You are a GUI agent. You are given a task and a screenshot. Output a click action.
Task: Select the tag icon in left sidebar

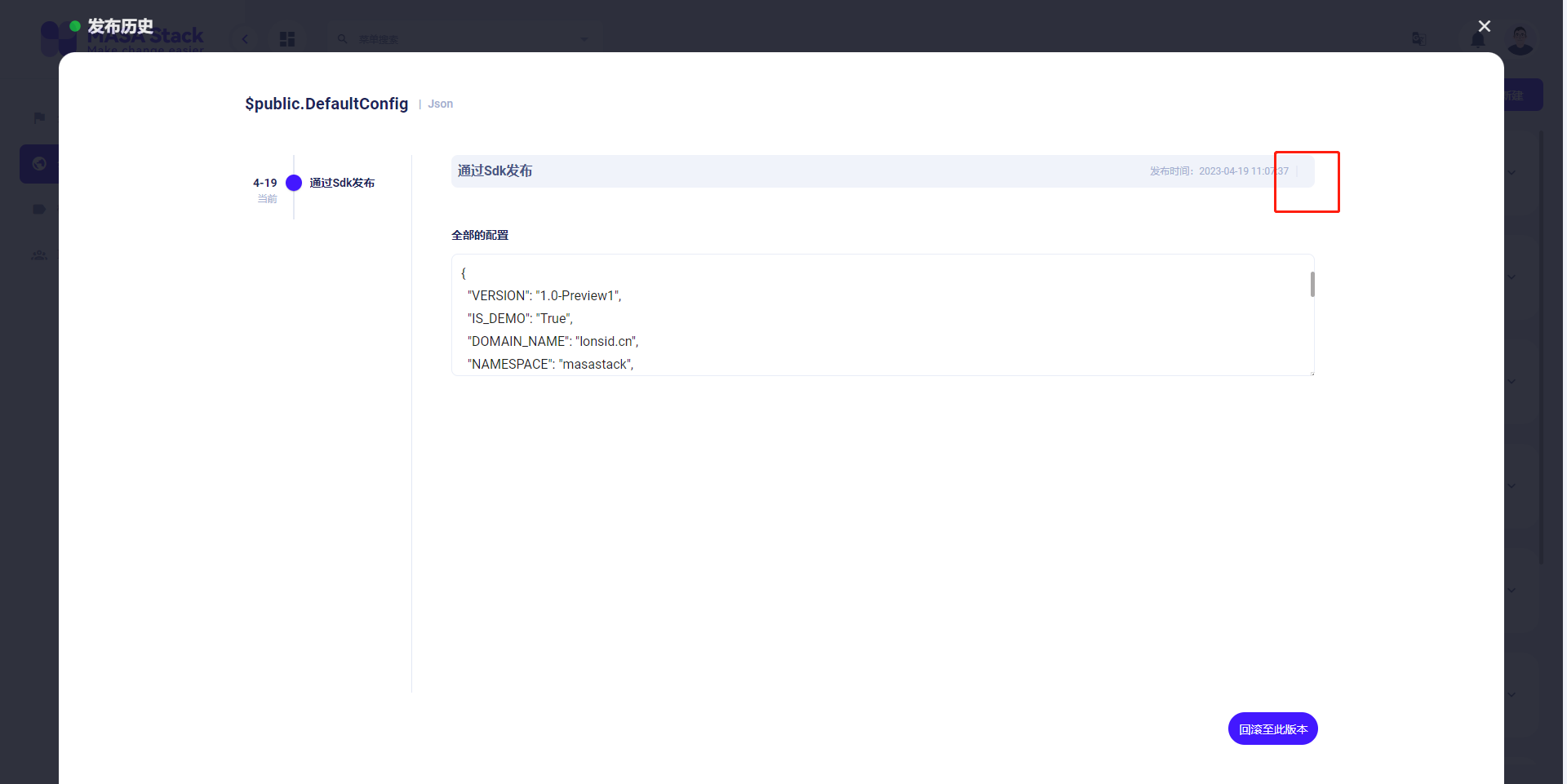[38, 209]
